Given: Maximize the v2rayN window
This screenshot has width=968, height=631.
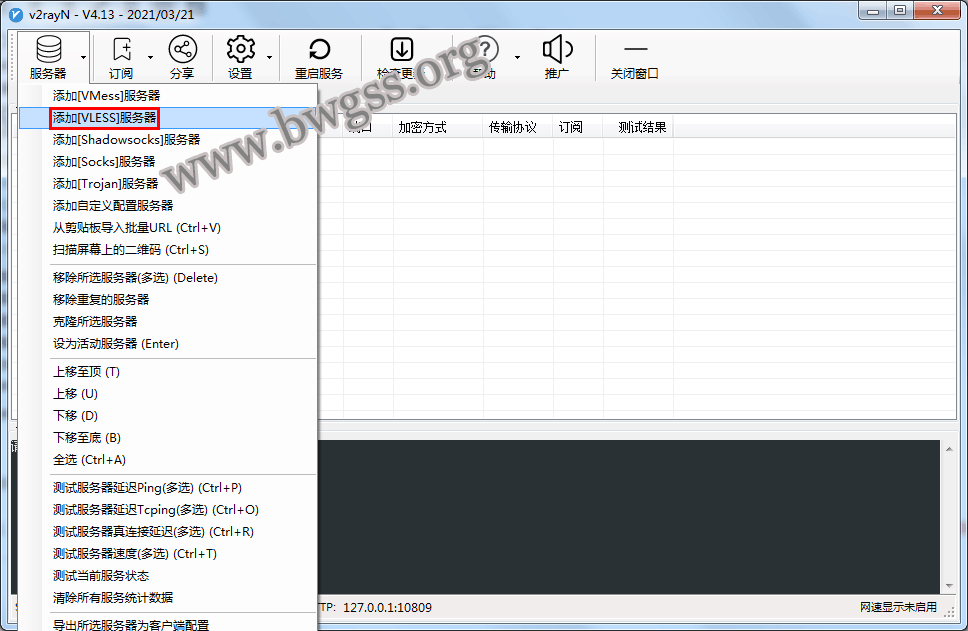Looking at the screenshot, I should tap(900, 10).
